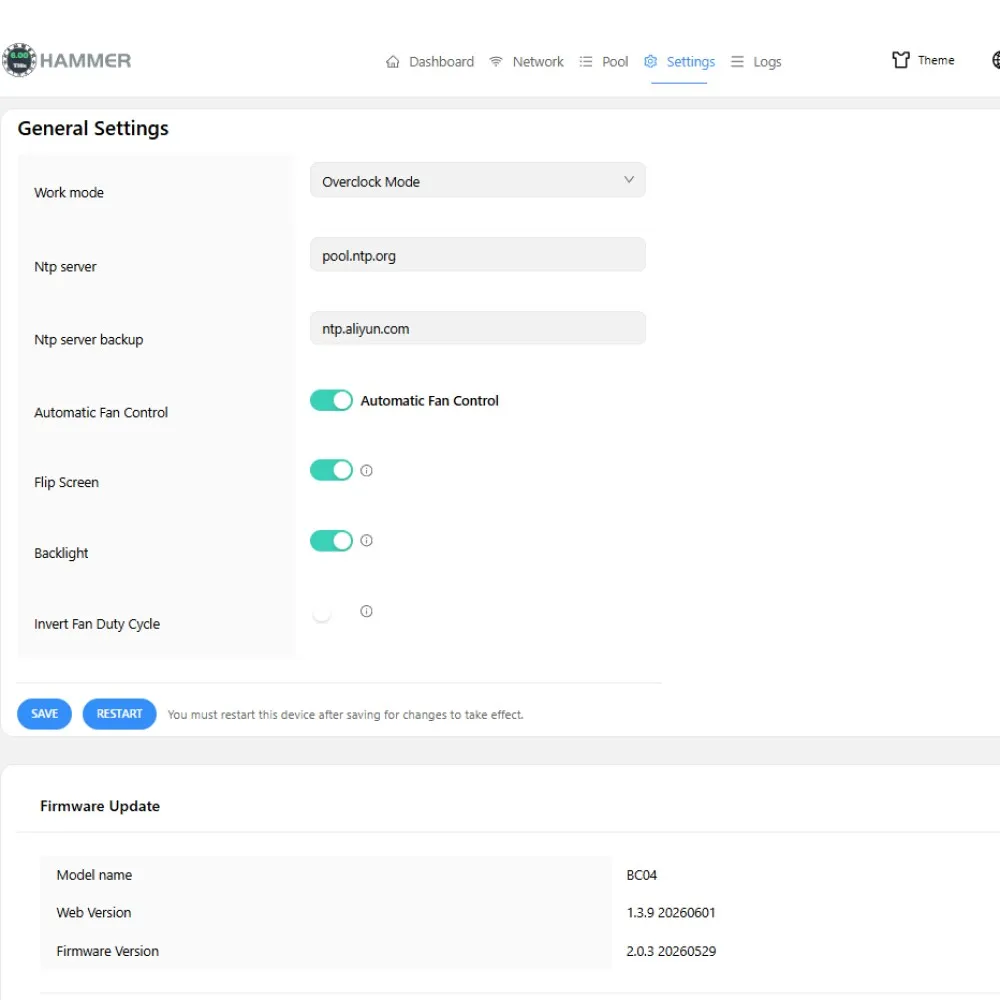The width and height of the screenshot is (1000, 1000).
Task: Show info for Invert Fan Duty Cycle
Action: [366, 611]
